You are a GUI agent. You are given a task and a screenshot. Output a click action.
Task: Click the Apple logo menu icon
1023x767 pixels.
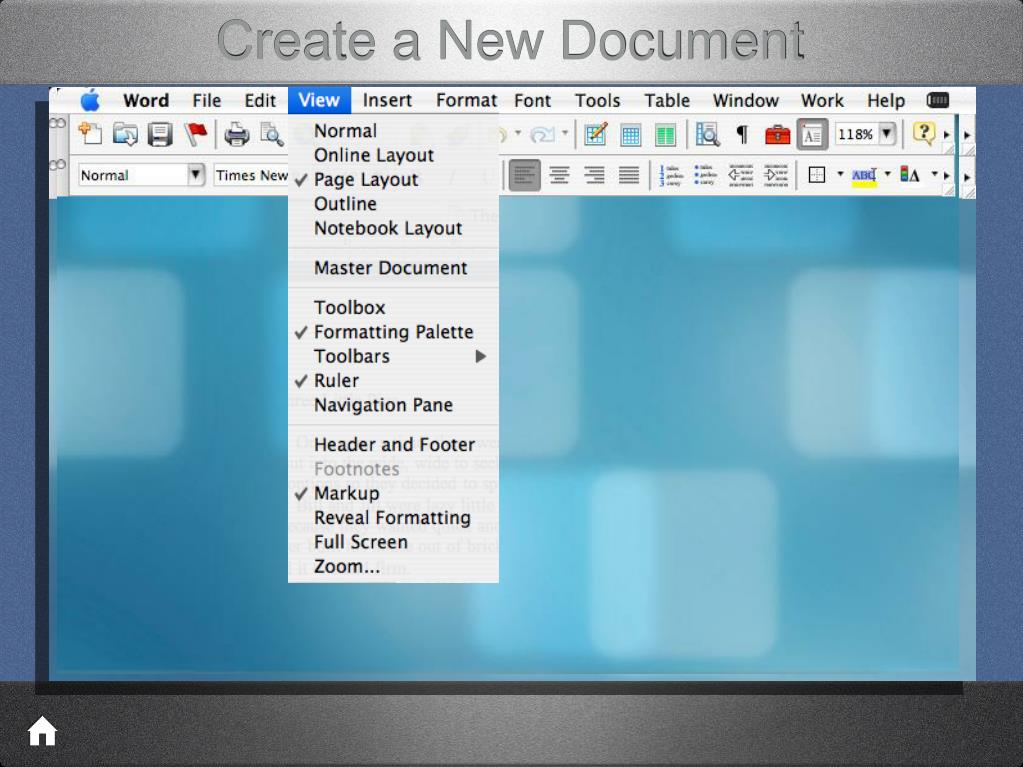pyautogui.click(x=90, y=100)
